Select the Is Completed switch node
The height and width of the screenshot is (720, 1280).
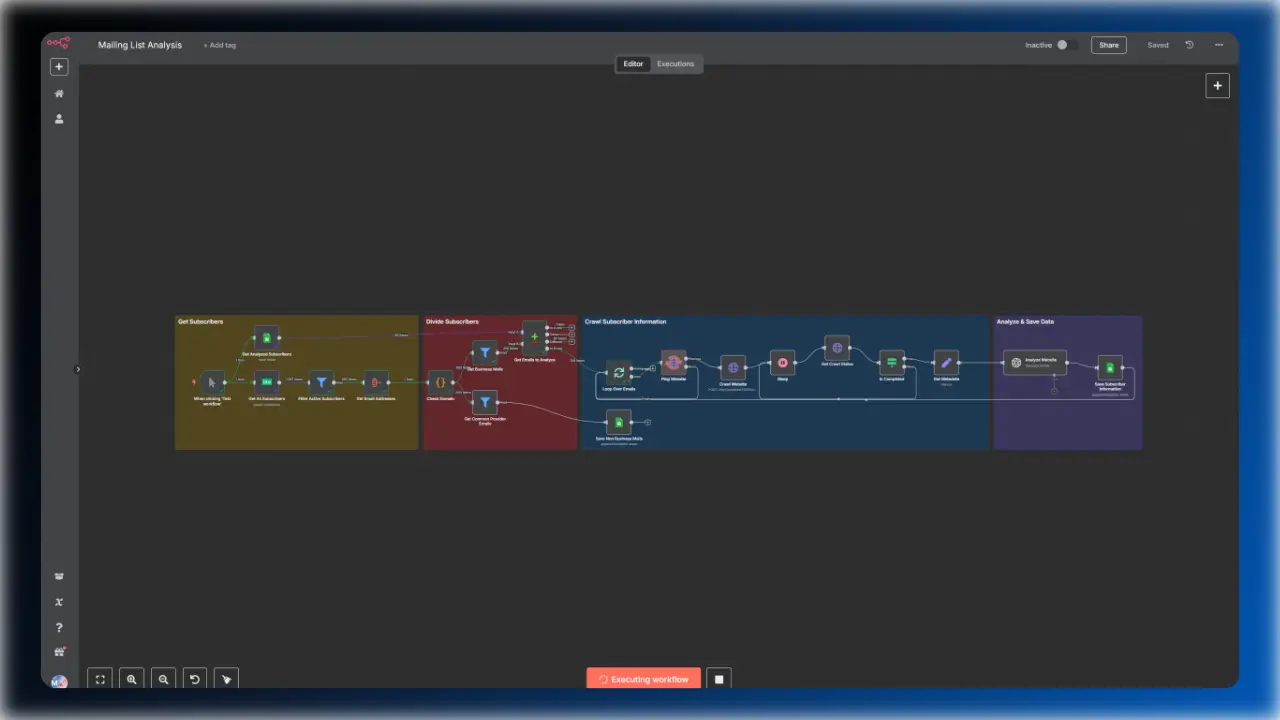[x=892, y=362]
